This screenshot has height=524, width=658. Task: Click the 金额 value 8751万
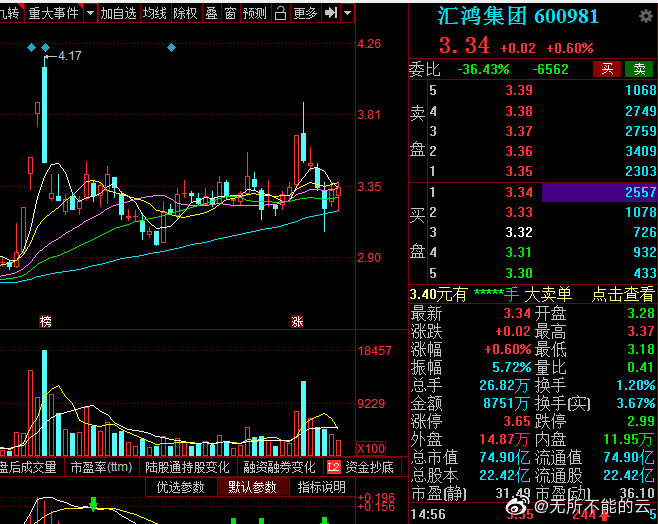pyautogui.click(x=506, y=404)
